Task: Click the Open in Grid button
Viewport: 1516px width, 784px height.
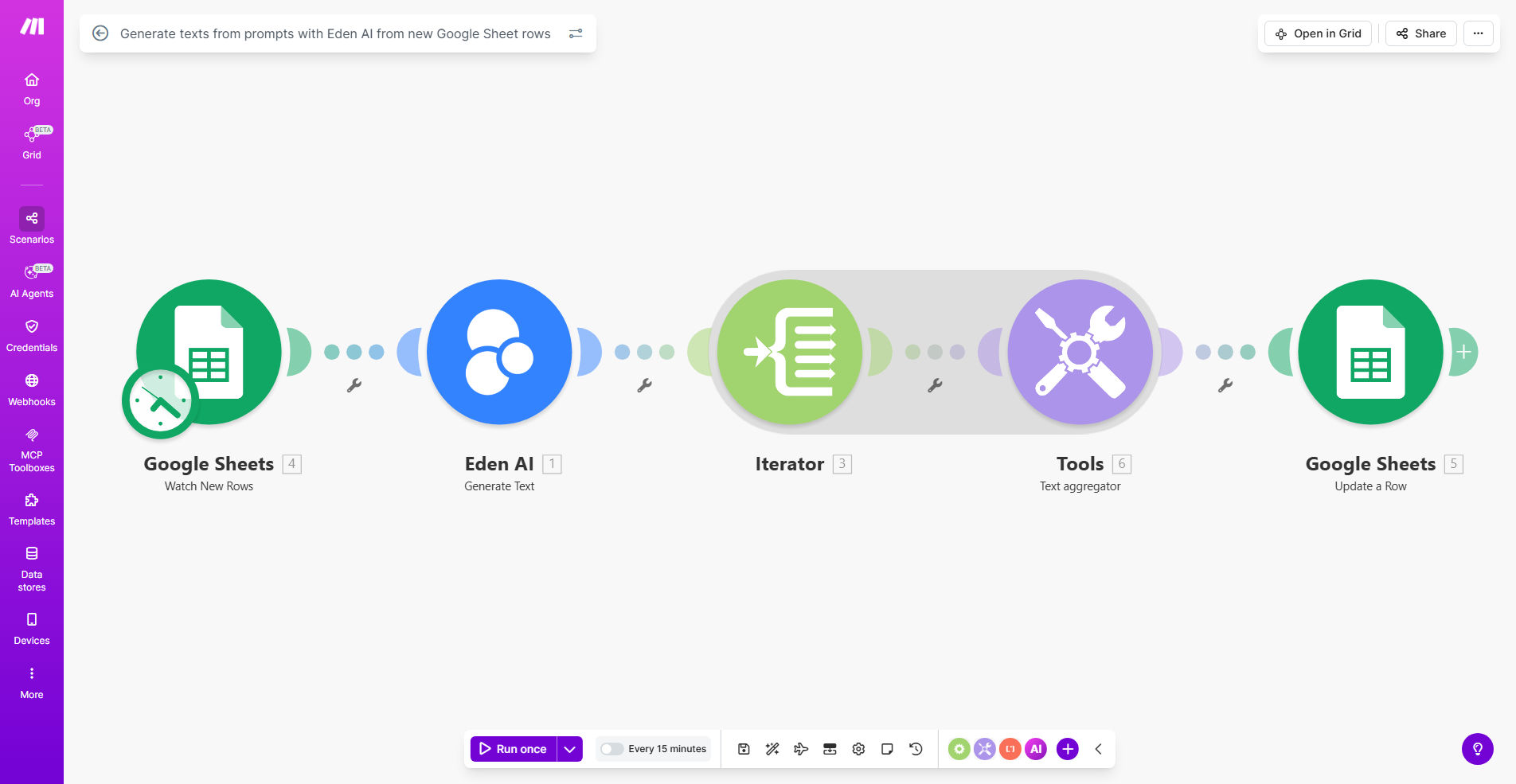Action: coord(1319,33)
